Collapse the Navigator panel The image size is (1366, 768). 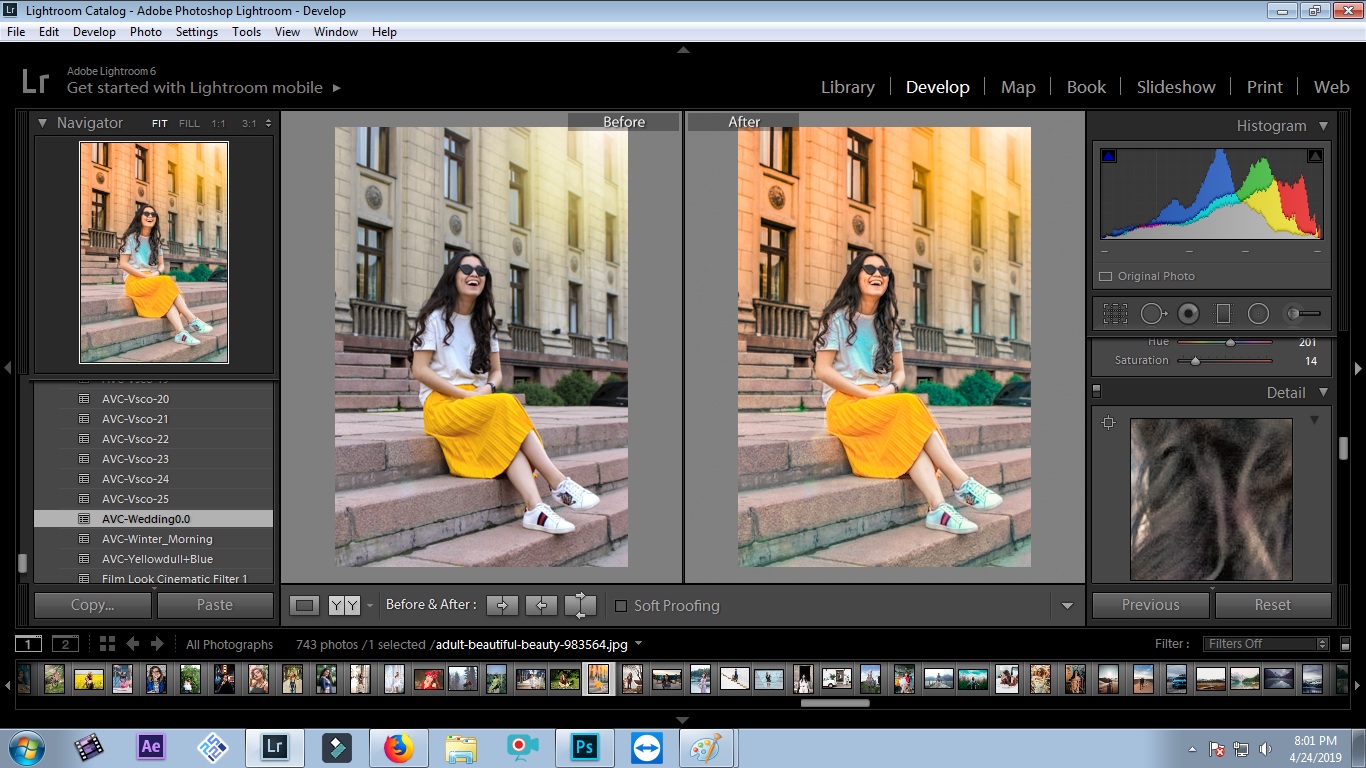click(x=43, y=123)
